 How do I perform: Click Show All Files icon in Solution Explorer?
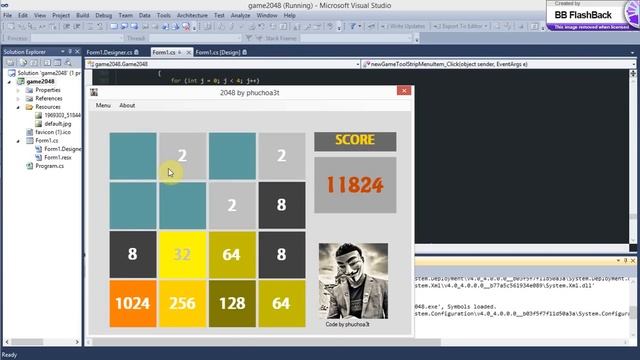[23, 63]
